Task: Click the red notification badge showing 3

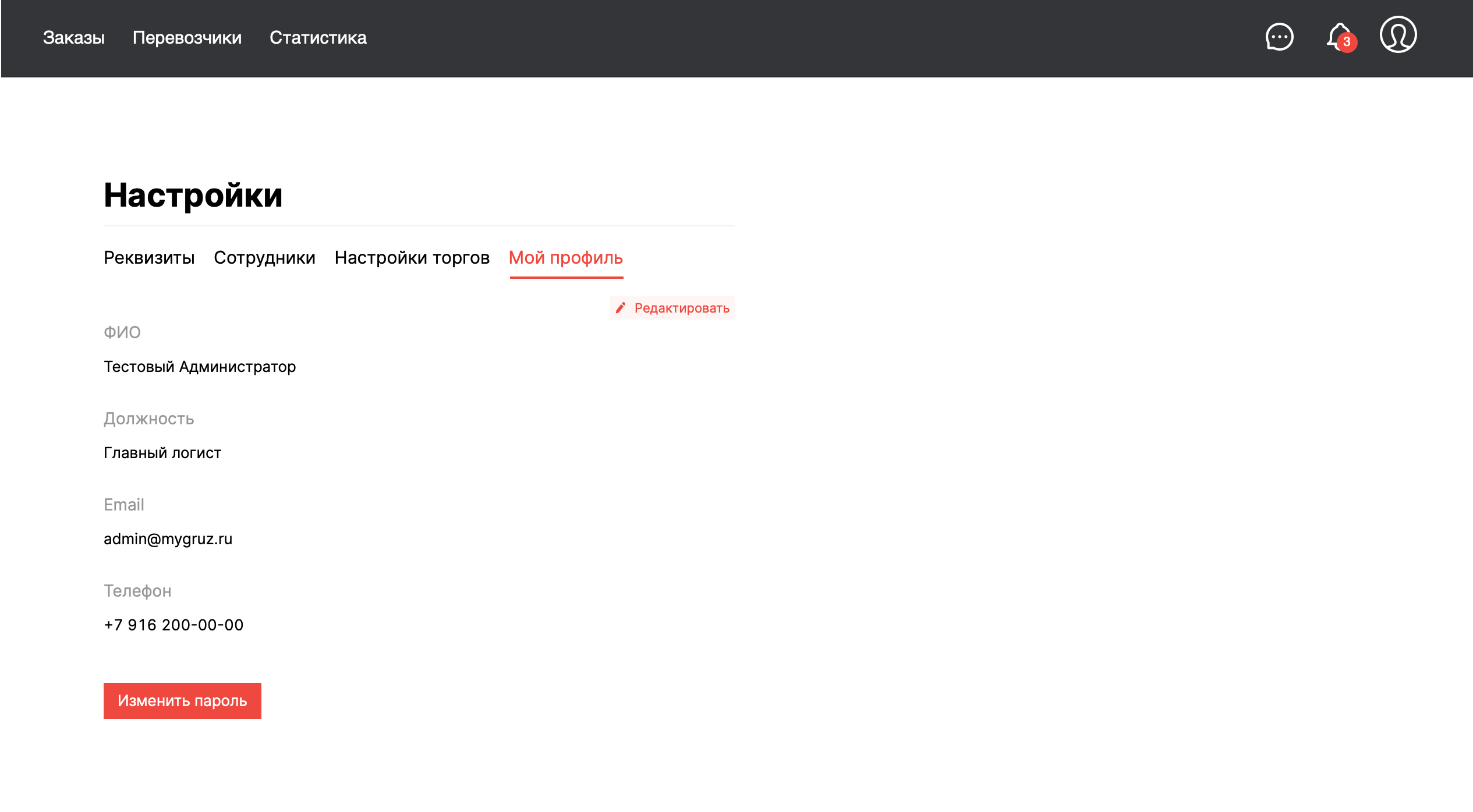Action: [x=1347, y=42]
